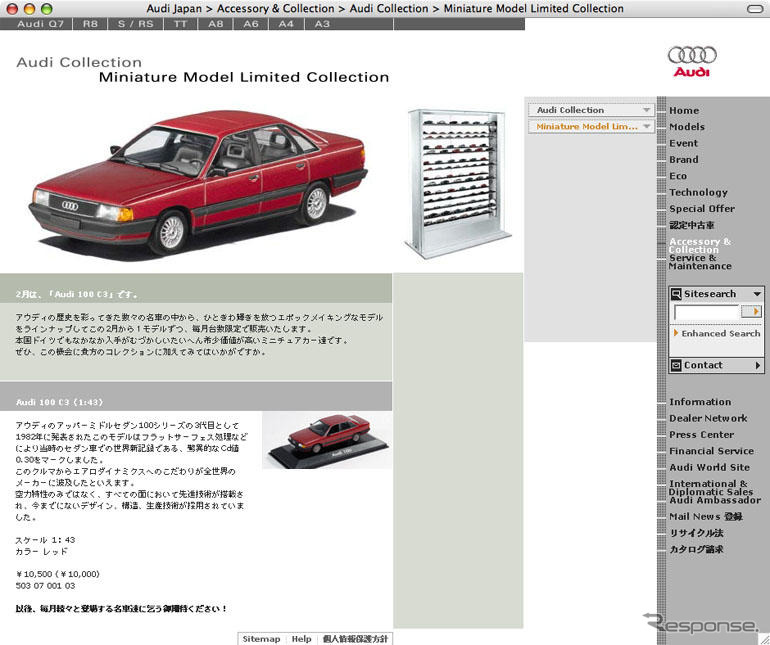The image size is (770, 645).
Task: Open the Event navigation link
Action: pos(683,143)
